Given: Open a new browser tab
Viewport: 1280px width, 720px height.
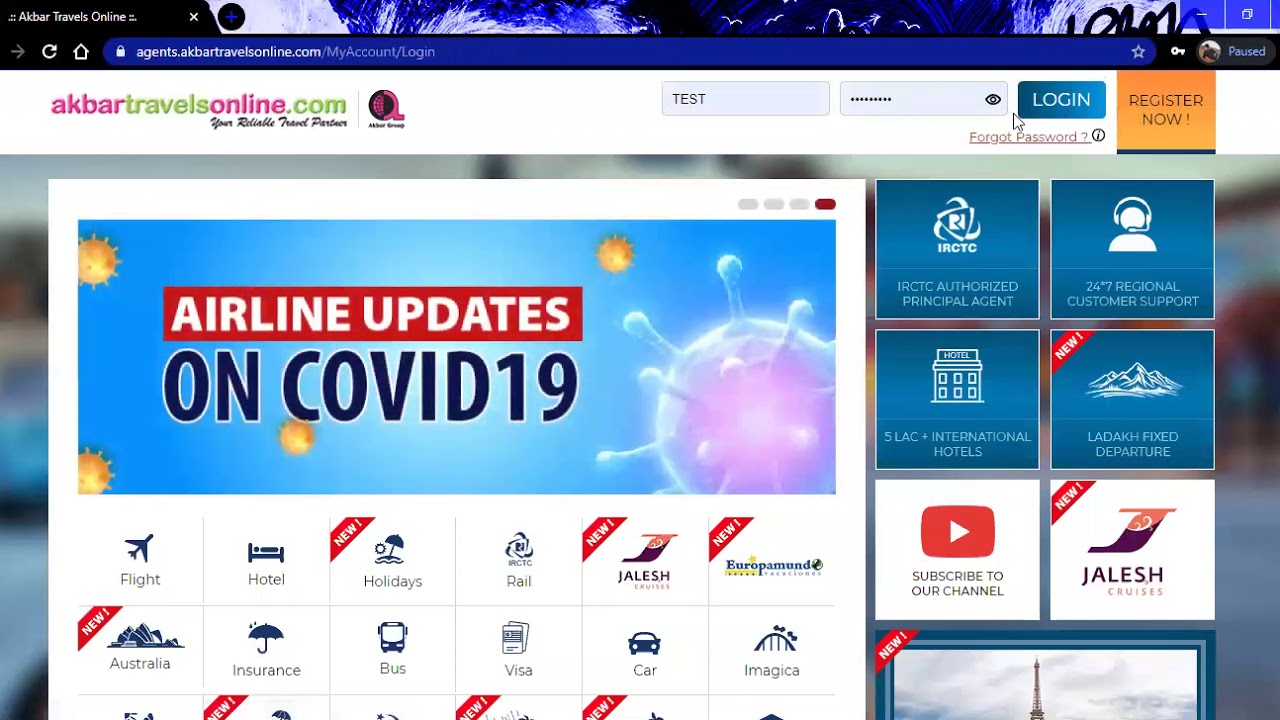Looking at the screenshot, I should click(231, 17).
